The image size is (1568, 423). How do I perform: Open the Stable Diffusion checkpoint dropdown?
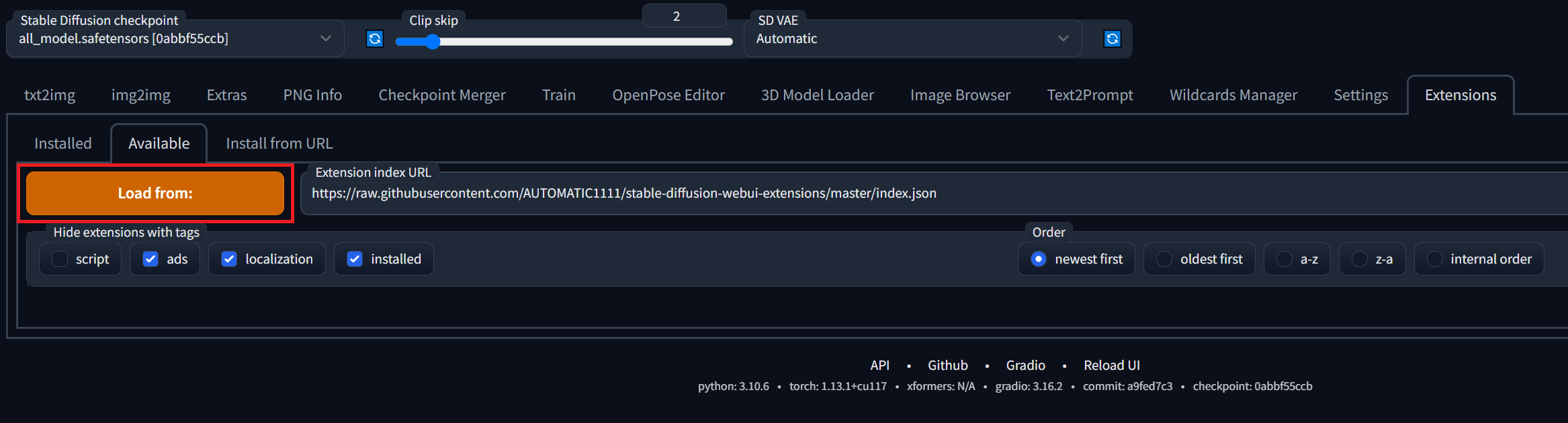[x=175, y=39]
